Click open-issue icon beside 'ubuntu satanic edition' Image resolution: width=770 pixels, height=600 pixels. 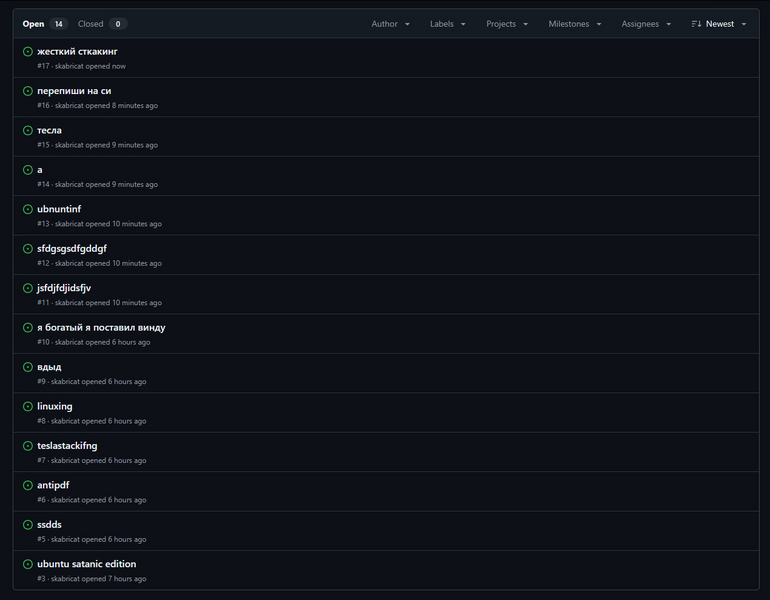(x=28, y=564)
